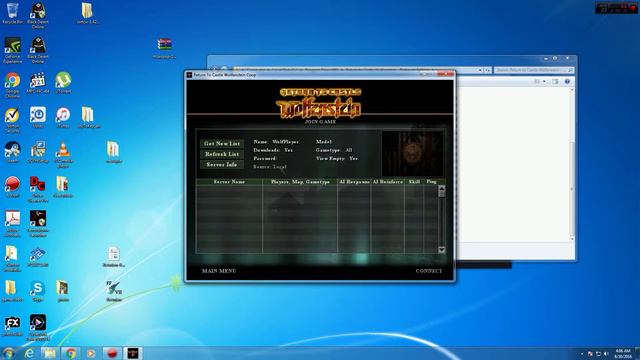This screenshot has height=360, width=640.
Task: Open the Windows Start menu
Action: coord(8,353)
